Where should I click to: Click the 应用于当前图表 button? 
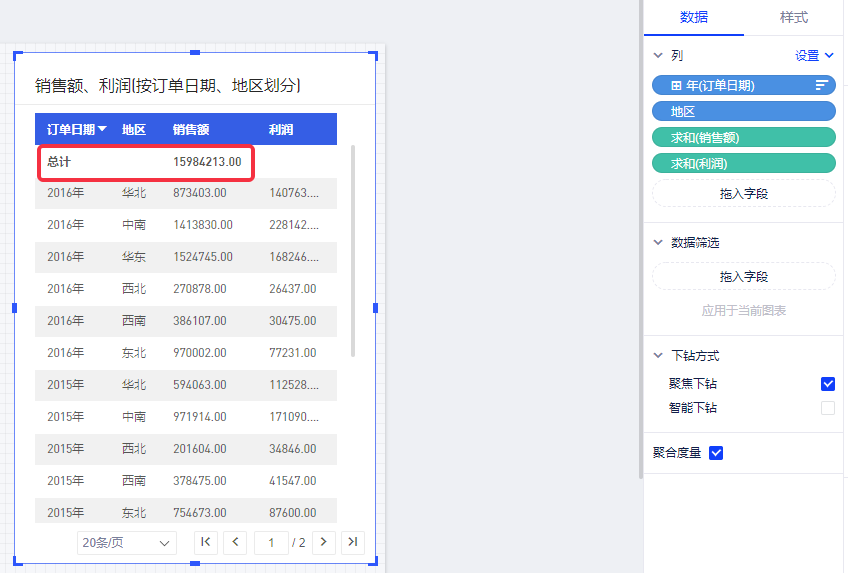click(x=743, y=311)
